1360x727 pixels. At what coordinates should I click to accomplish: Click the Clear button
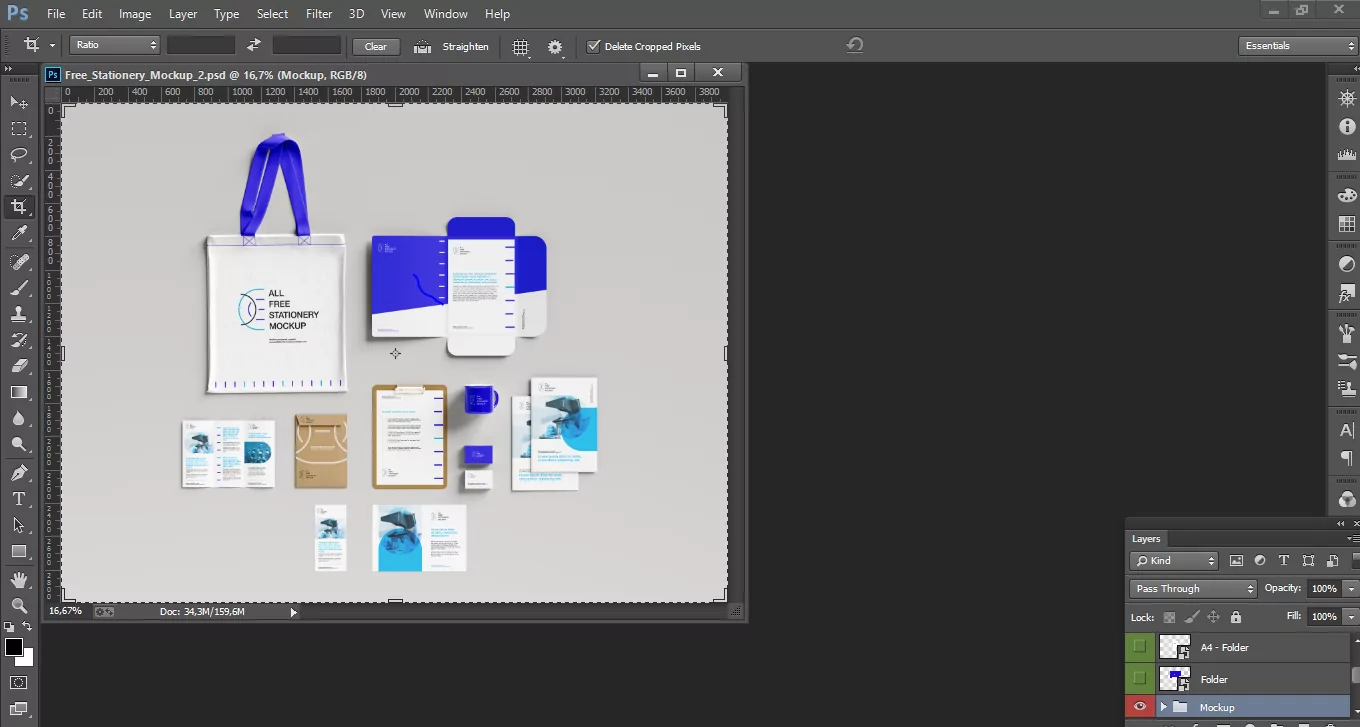(376, 47)
